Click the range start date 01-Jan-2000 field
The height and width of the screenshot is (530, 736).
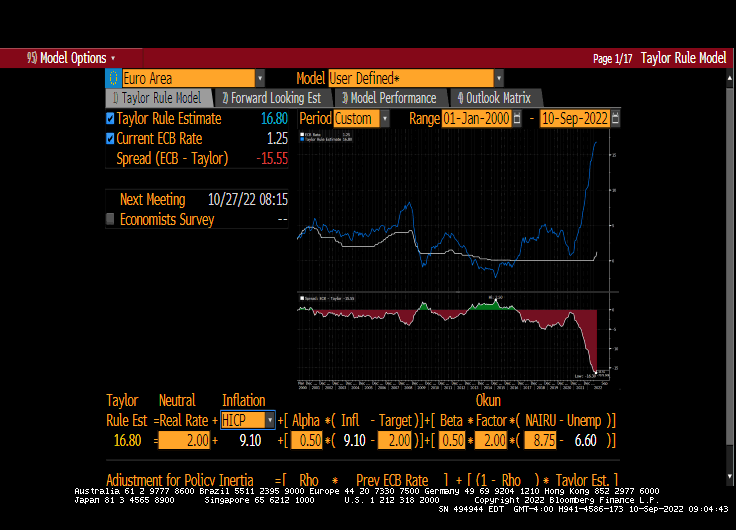[476, 119]
